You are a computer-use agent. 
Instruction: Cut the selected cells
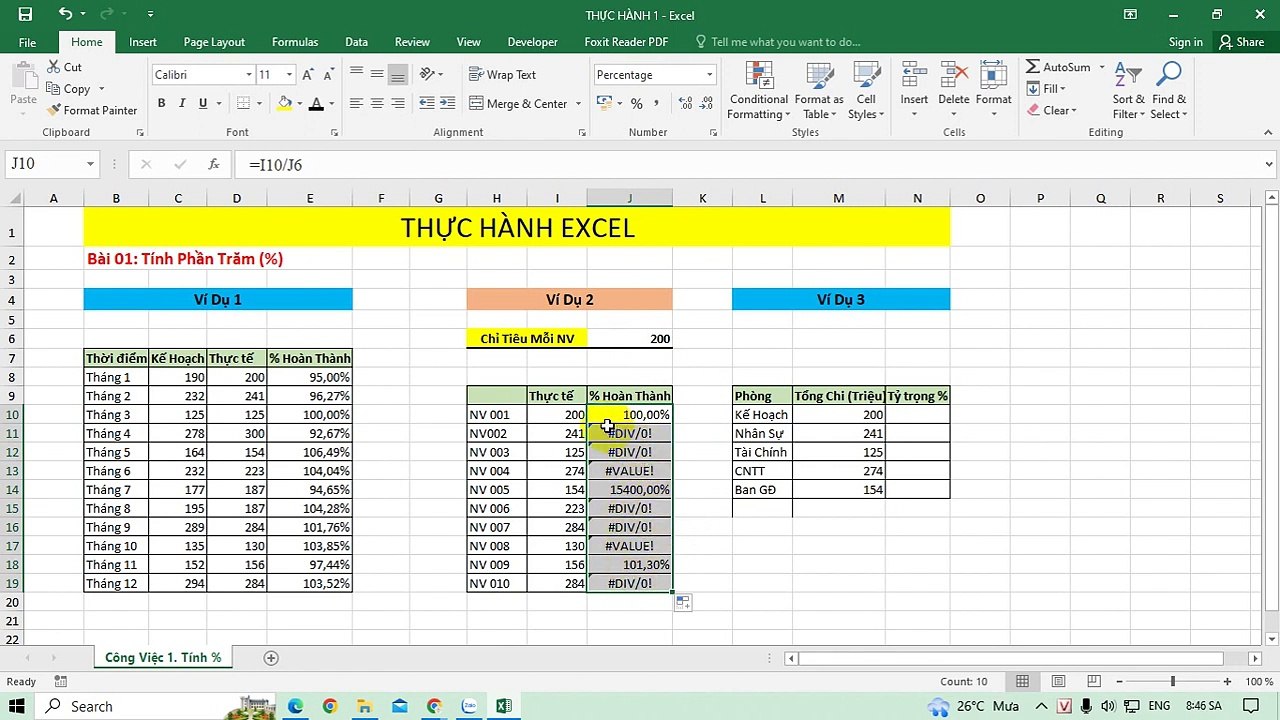pos(65,67)
